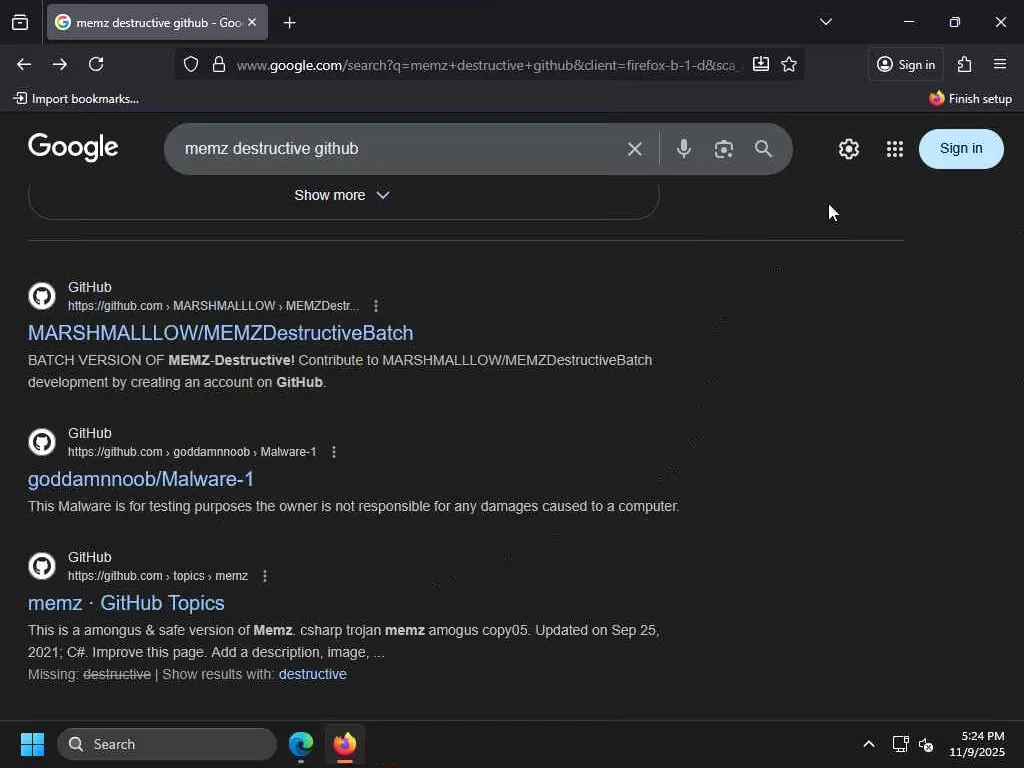
Task: Close the memz destructive github tab
Action: tap(252, 22)
